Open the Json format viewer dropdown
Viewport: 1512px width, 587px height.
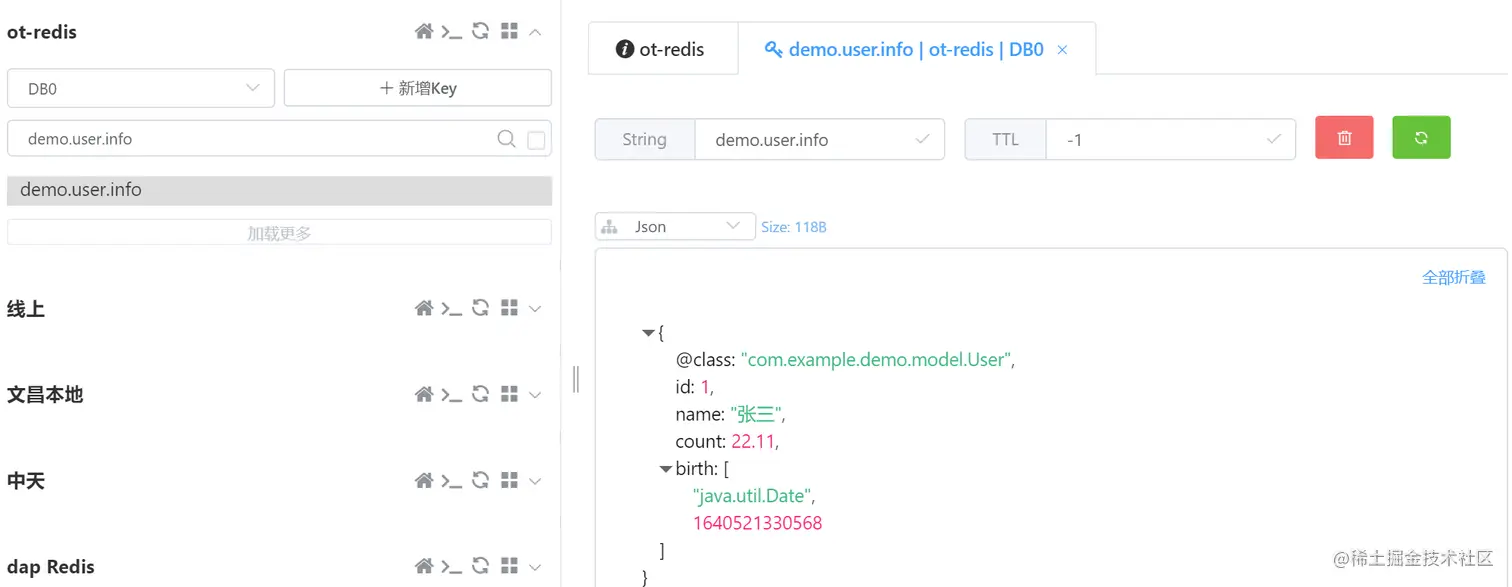675,227
